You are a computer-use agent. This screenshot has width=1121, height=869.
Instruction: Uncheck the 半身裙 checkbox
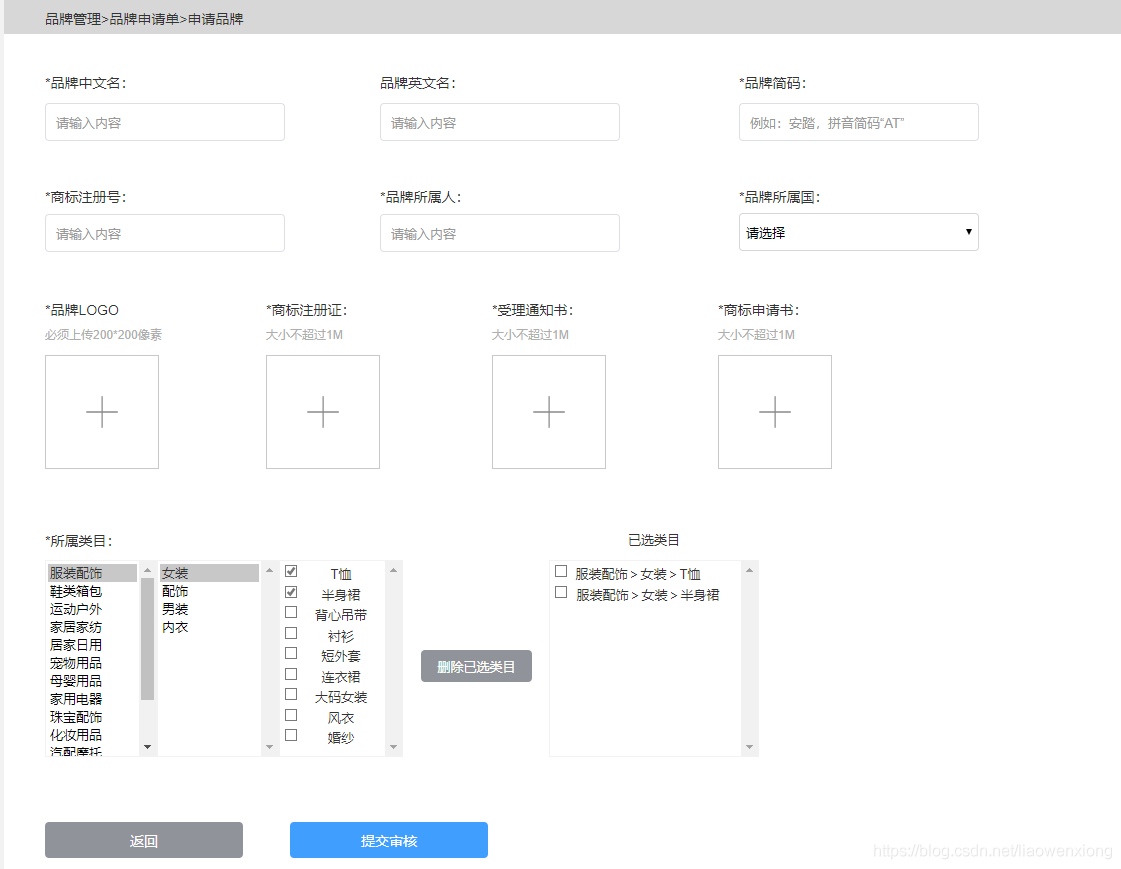tap(290, 591)
